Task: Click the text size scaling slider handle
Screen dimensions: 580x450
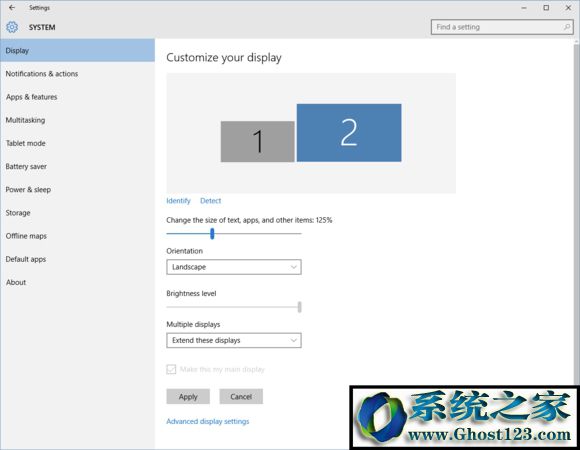Action: [212, 233]
